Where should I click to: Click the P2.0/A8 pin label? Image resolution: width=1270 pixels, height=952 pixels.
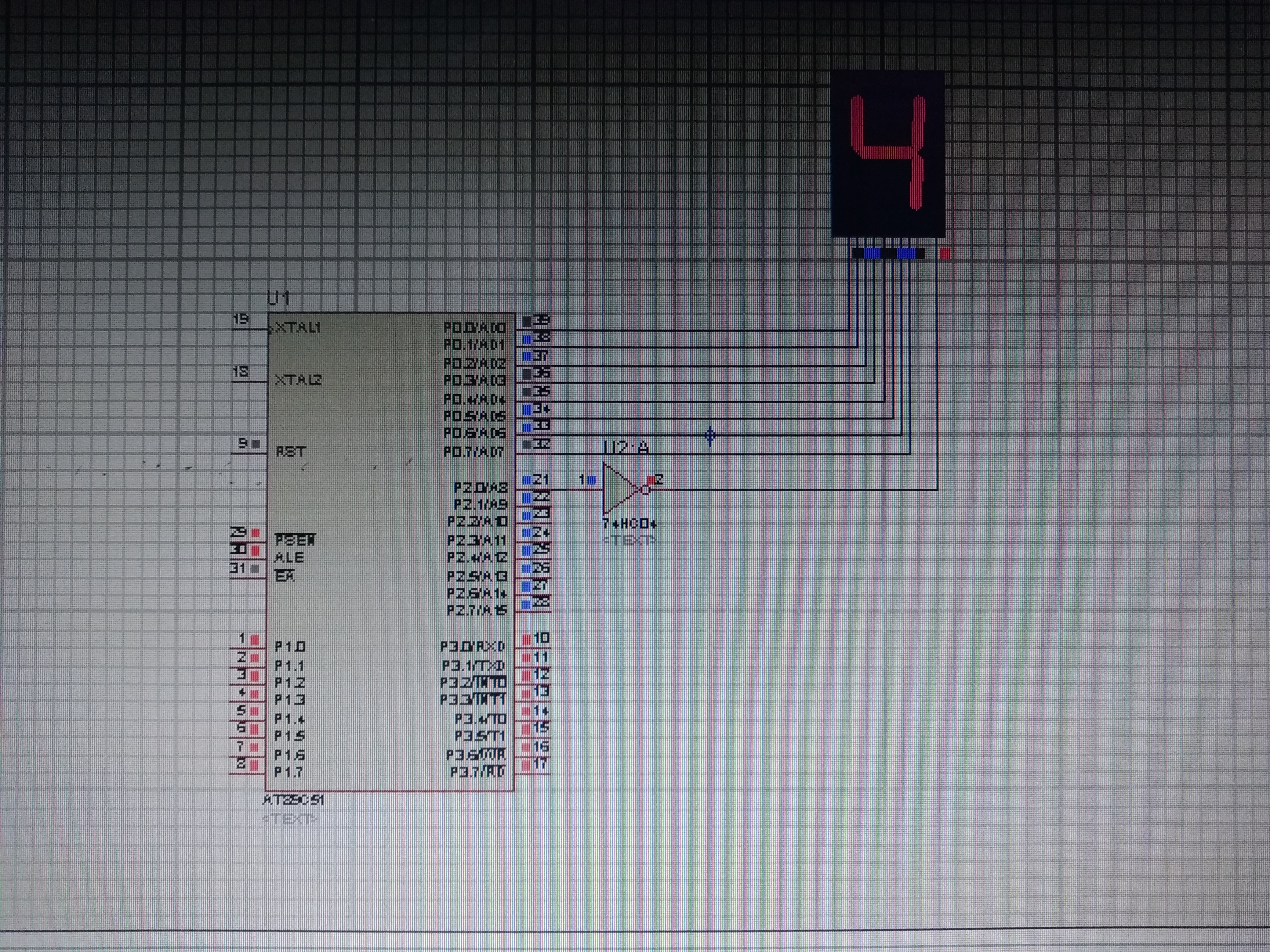[x=481, y=488]
